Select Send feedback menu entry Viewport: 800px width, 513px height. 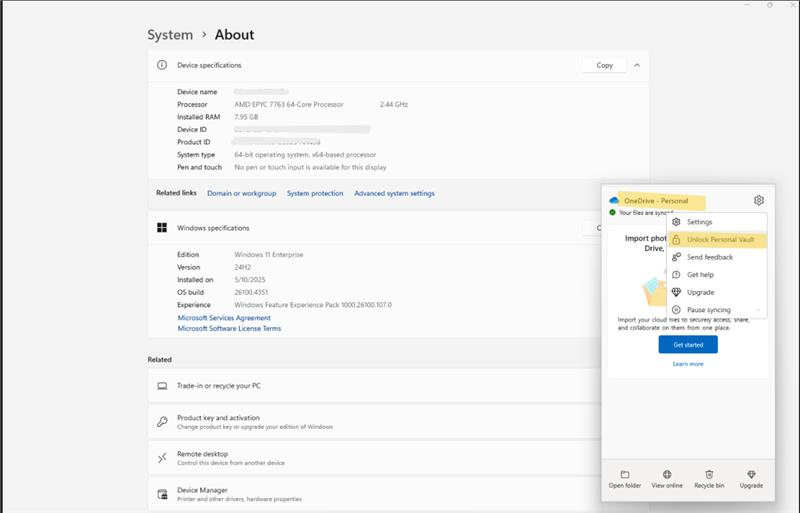click(717, 257)
